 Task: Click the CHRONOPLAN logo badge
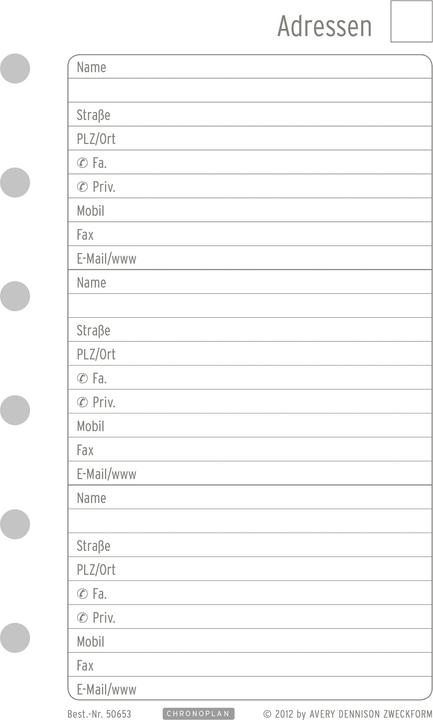click(198, 714)
